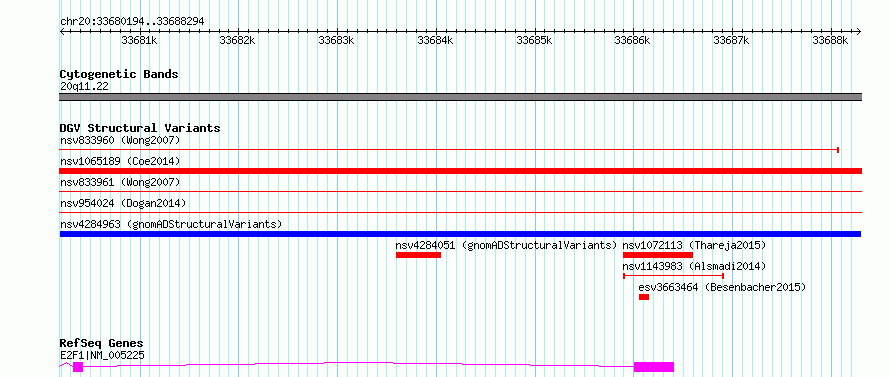The height and width of the screenshot is (377, 890).
Task: Click the E2F1|NM_005225 gene label
Action: tap(102, 355)
